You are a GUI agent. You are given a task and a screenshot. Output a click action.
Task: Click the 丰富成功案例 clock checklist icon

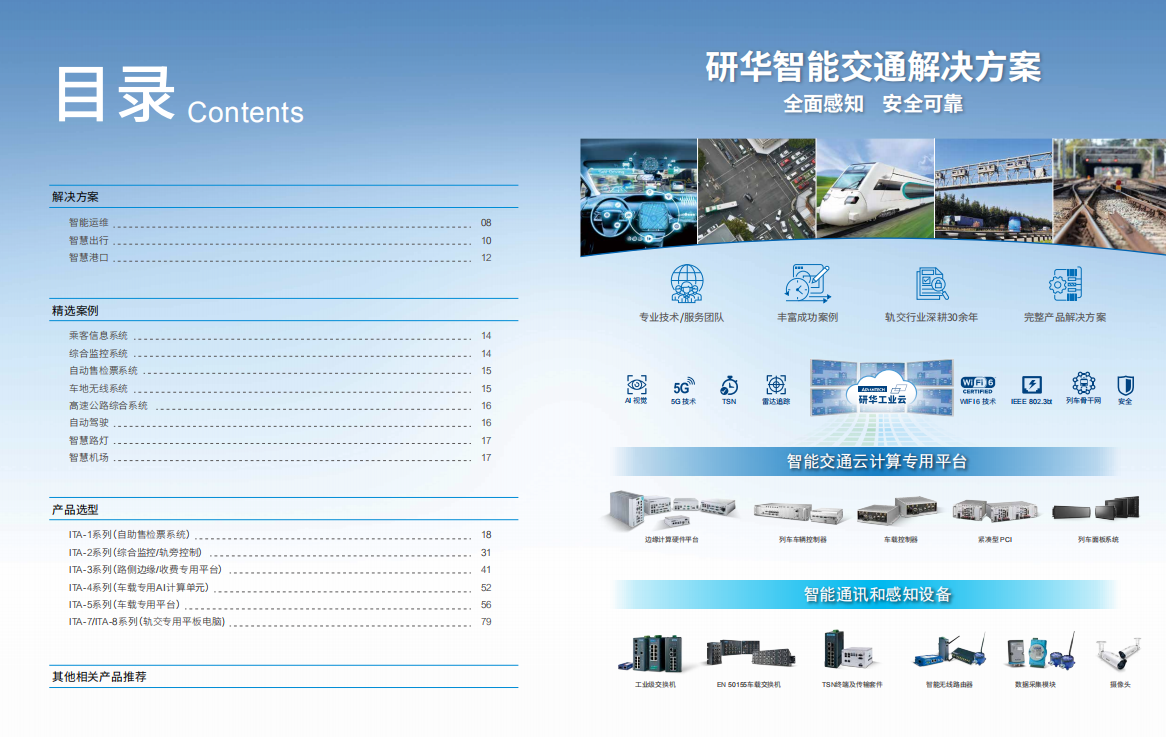[808, 283]
